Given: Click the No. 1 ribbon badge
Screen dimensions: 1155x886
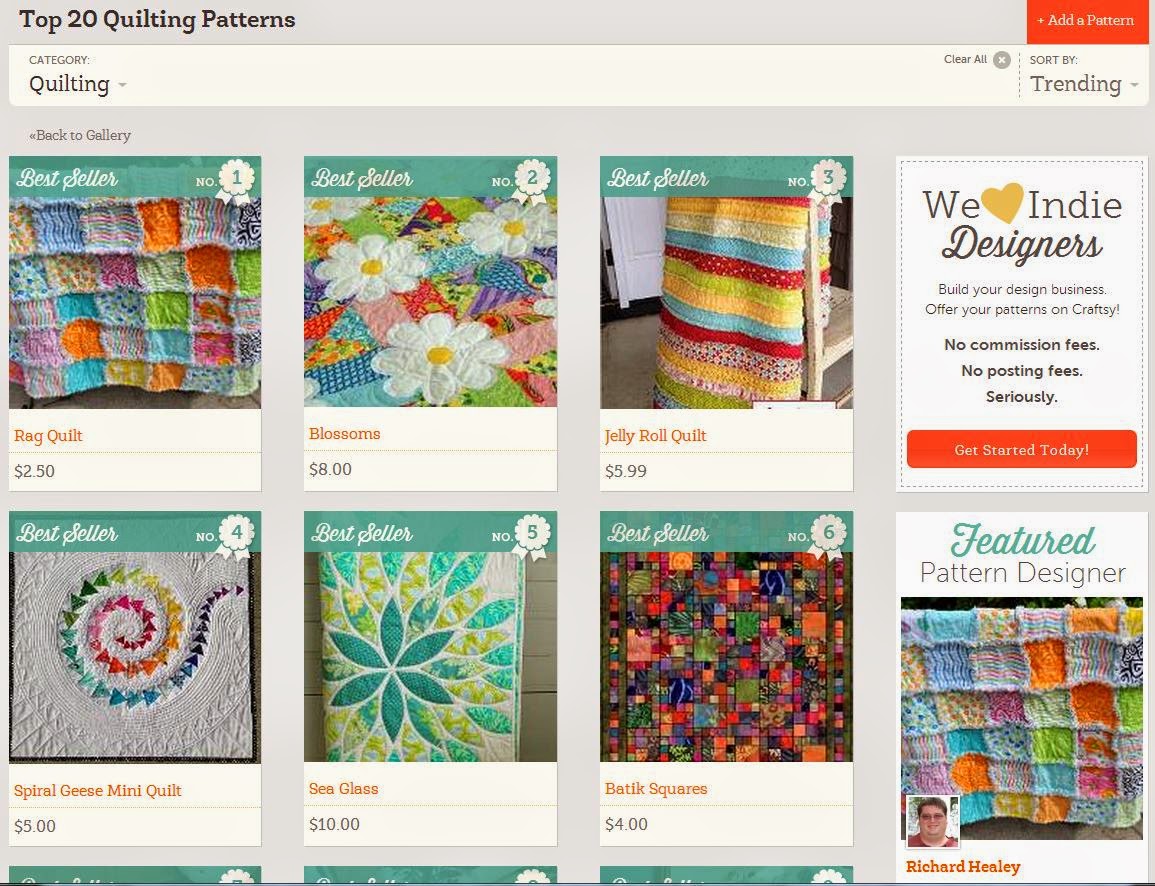Looking at the screenshot, I should pyautogui.click(x=236, y=179).
